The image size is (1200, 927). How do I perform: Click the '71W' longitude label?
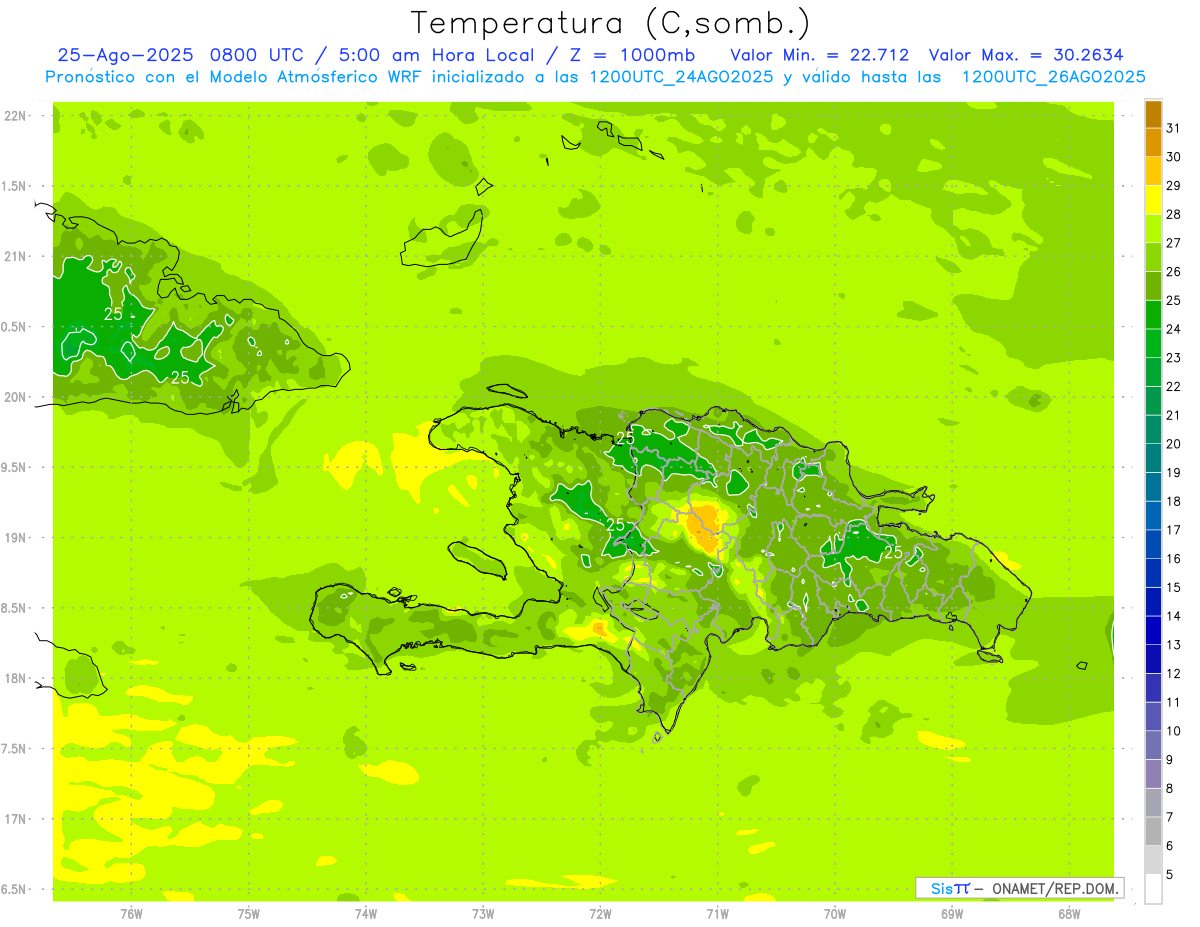click(x=717, y=913)
